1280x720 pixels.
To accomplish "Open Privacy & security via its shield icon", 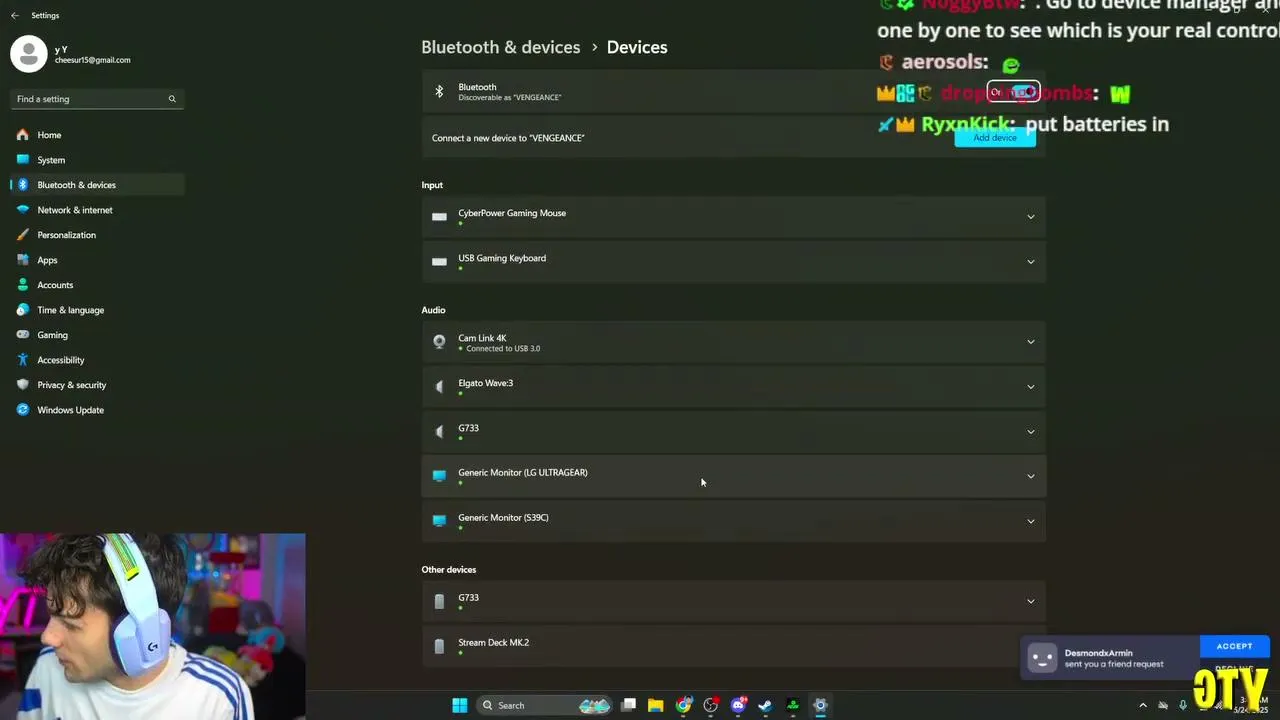I will (23, 385).
